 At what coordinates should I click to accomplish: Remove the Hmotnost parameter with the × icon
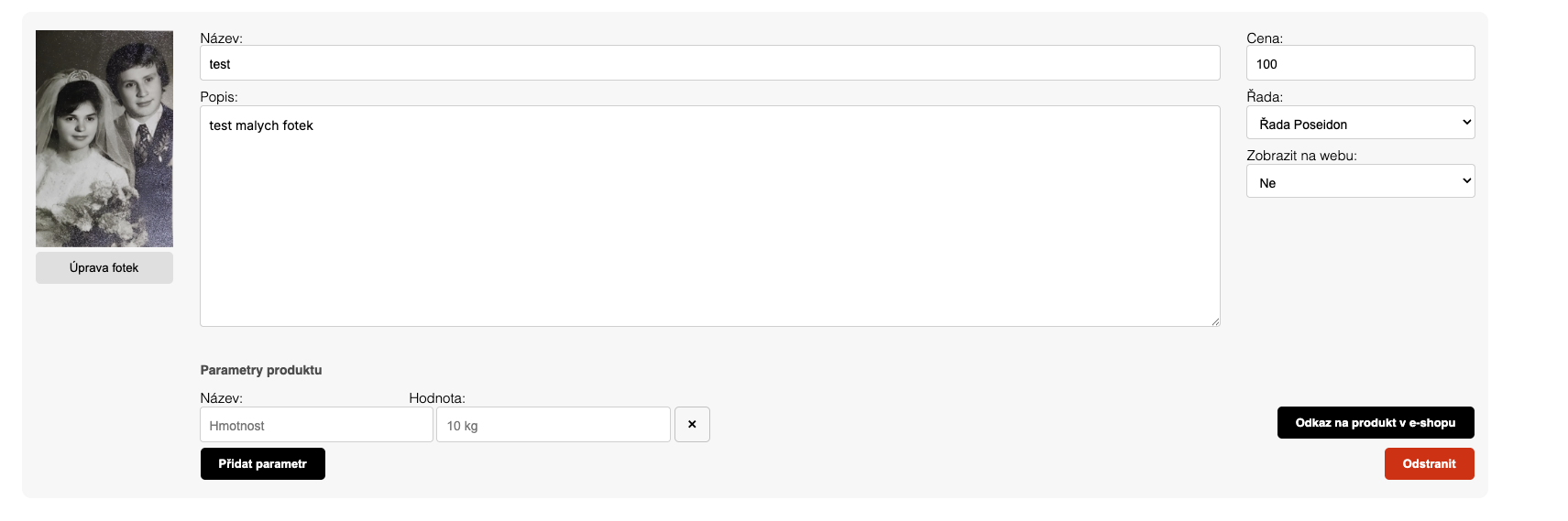click(692, 425)
